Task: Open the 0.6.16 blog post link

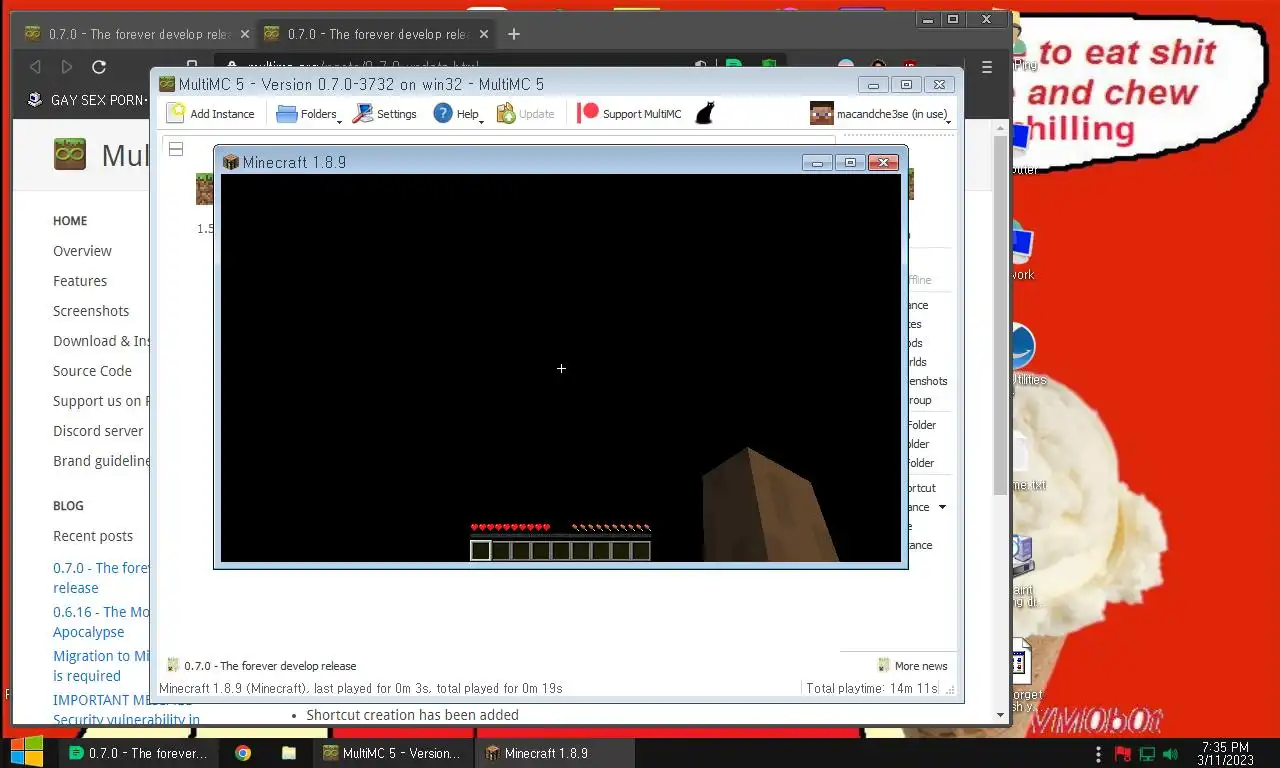Action: [101, 622]
